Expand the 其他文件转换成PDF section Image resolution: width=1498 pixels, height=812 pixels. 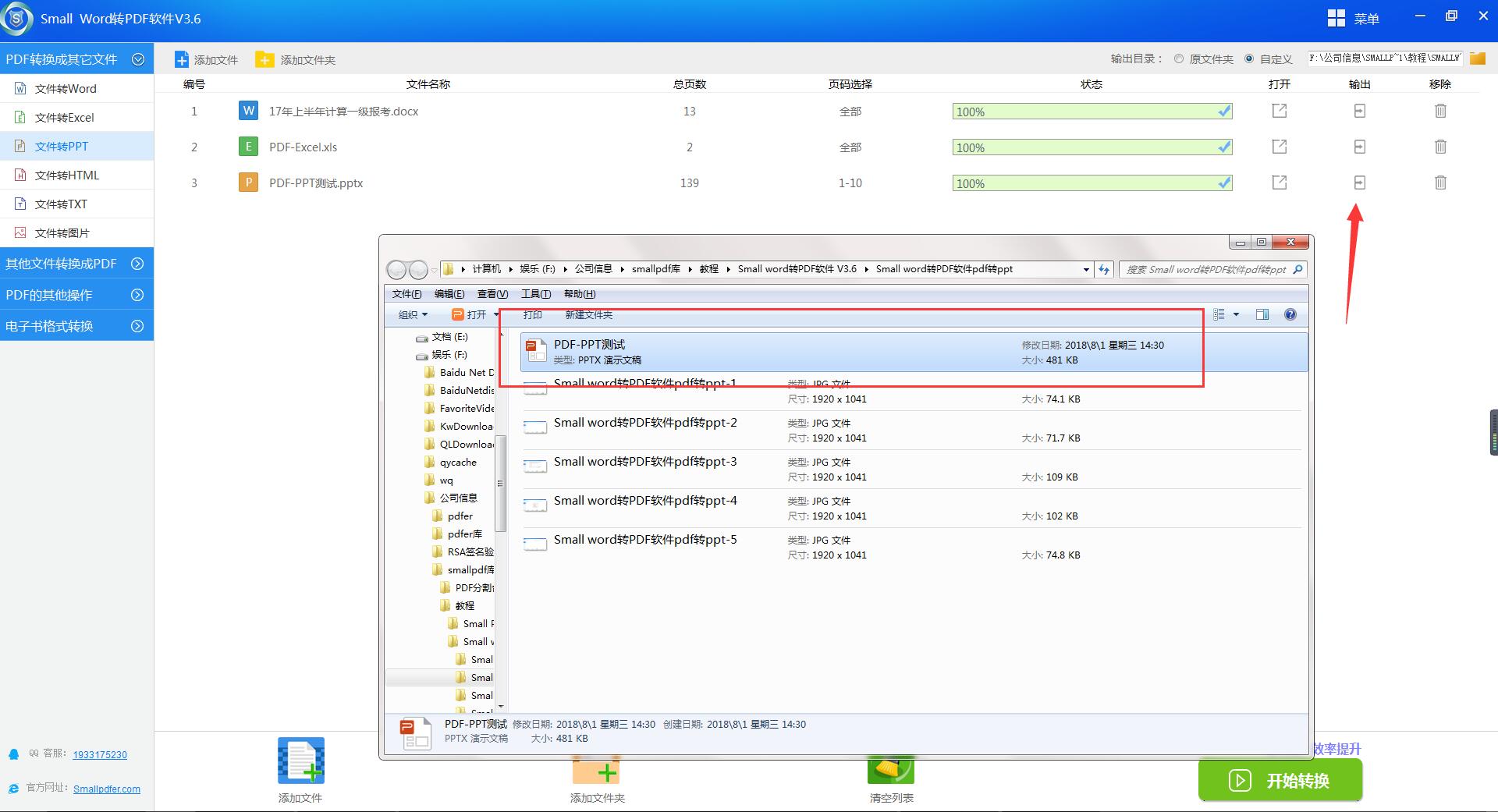(x=137, y=264)
